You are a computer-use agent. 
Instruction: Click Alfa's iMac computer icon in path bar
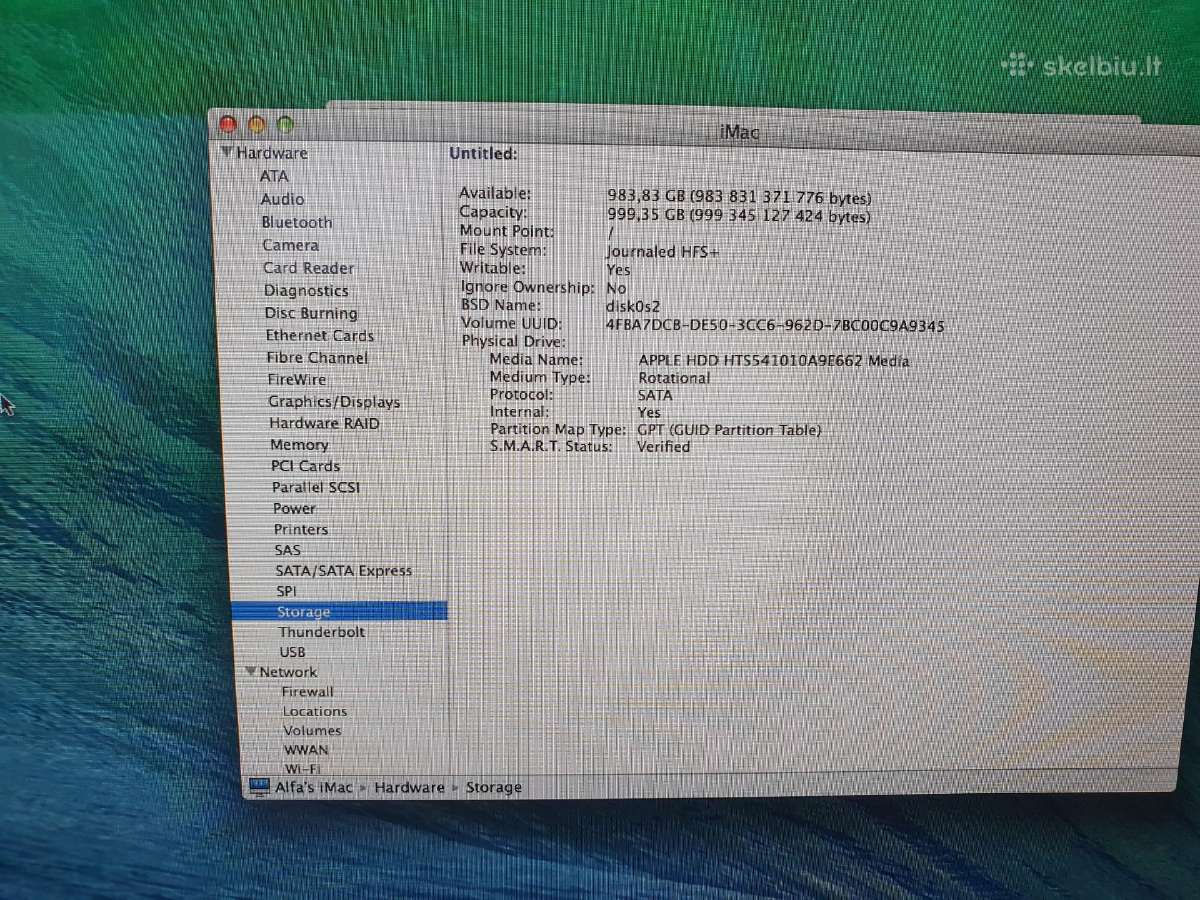[x=259, y=787]
